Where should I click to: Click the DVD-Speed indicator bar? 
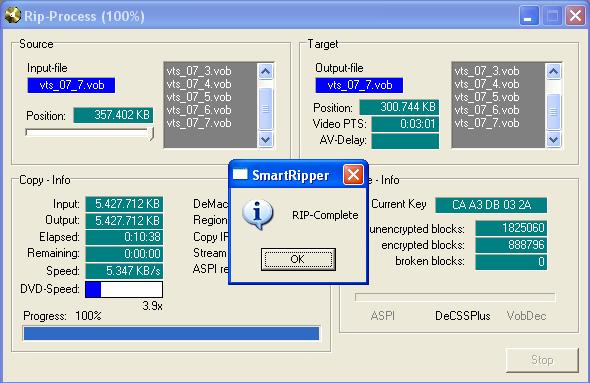(124, 290)
